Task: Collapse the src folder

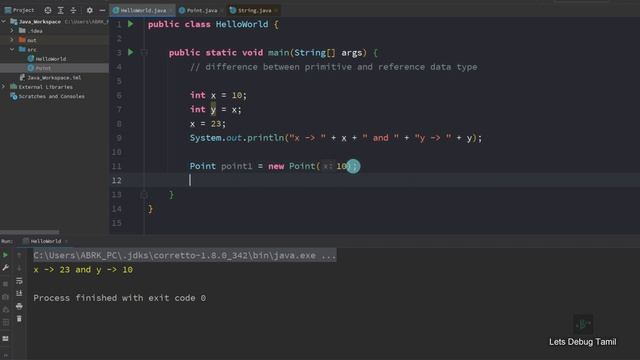Action: click(x=12, y=49)
